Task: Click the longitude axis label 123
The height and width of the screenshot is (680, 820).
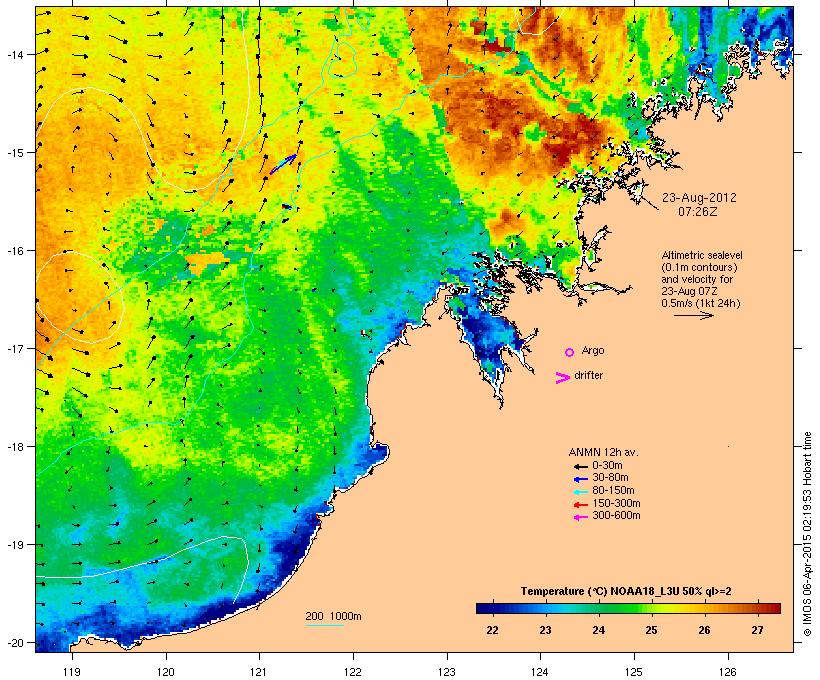Action: (x=447, y=672)
